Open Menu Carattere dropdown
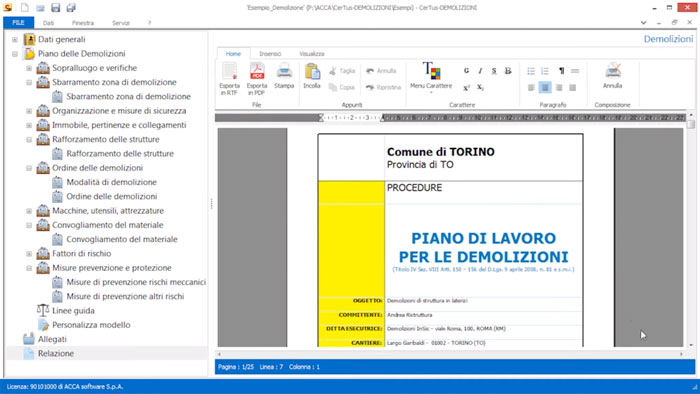 (x=431, y=77)
